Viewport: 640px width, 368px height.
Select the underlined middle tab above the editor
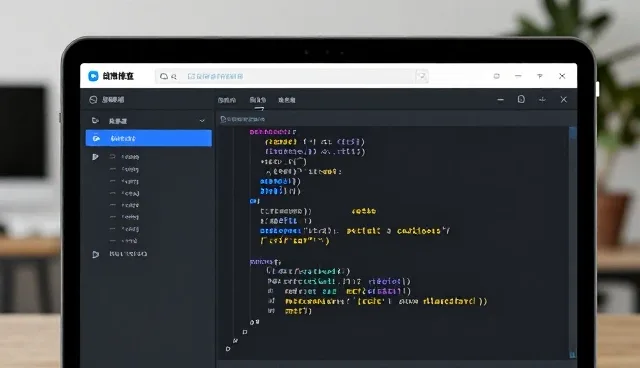(x=258, y=100)
